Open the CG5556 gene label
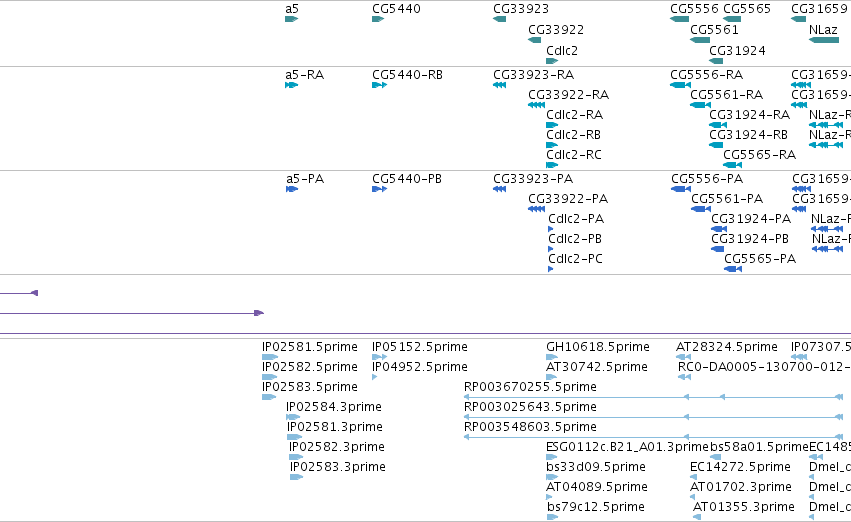 [x=695, y=9]
